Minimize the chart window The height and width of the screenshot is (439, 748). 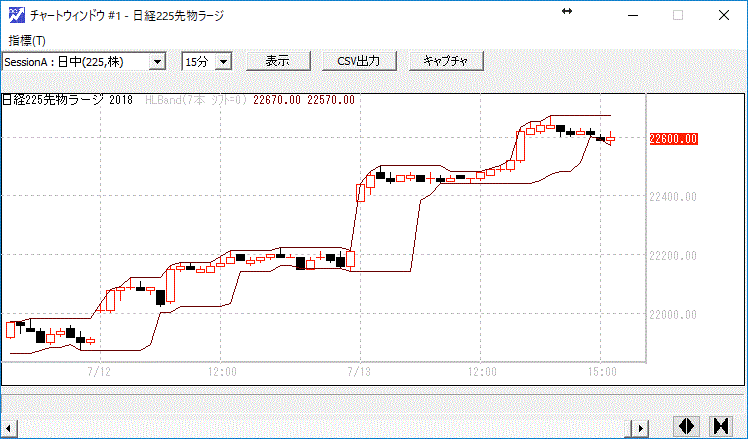click(633, 15)
